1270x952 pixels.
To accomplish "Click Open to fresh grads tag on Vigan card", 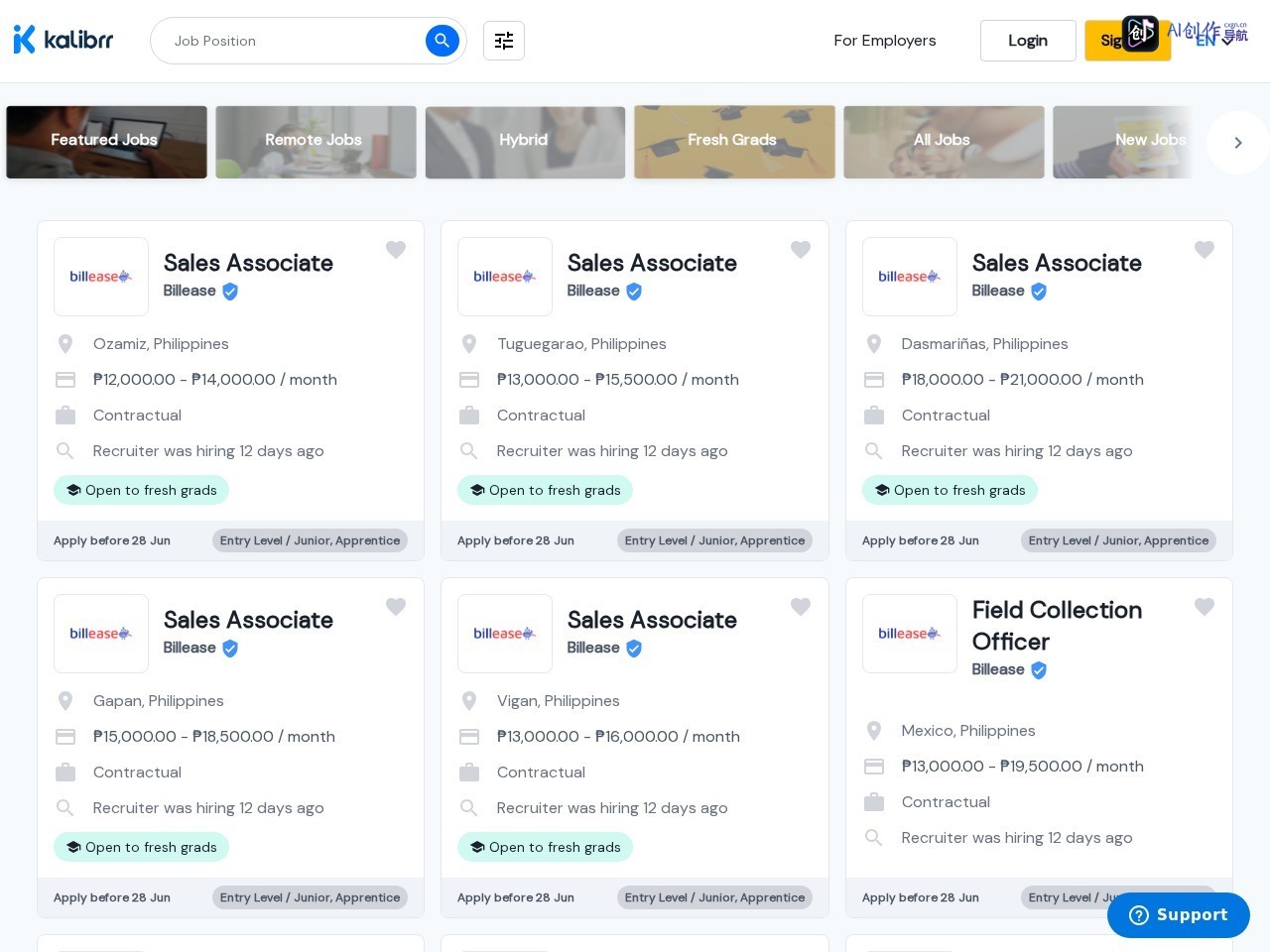I will coord(546,847).
